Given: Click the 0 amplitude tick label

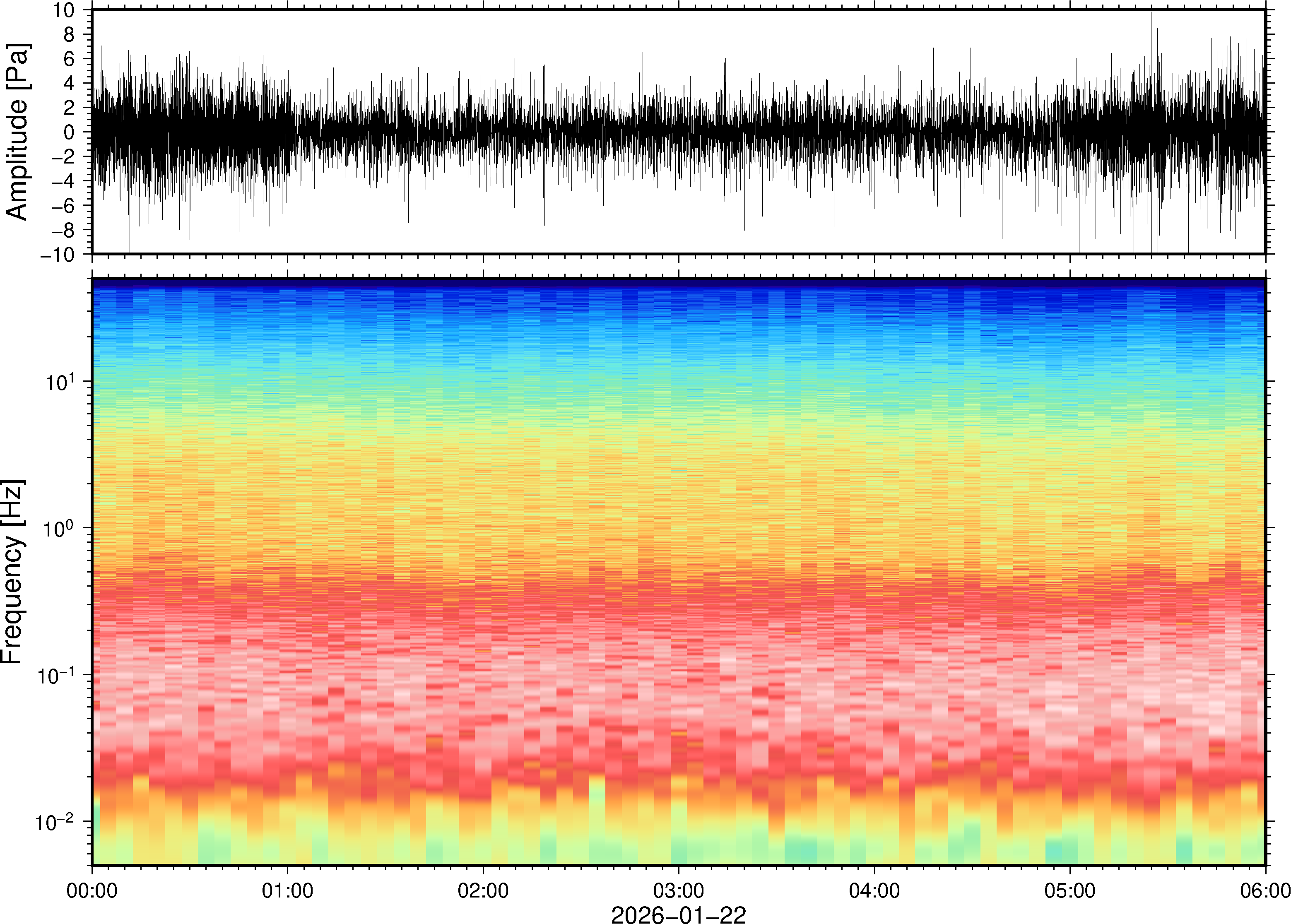Looking at the screenshot, I should coord(70,132).
